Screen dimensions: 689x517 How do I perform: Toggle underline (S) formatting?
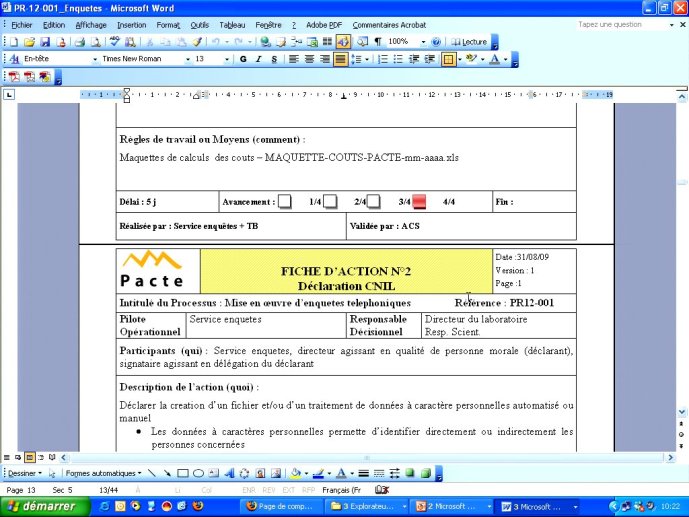point(274,59)
